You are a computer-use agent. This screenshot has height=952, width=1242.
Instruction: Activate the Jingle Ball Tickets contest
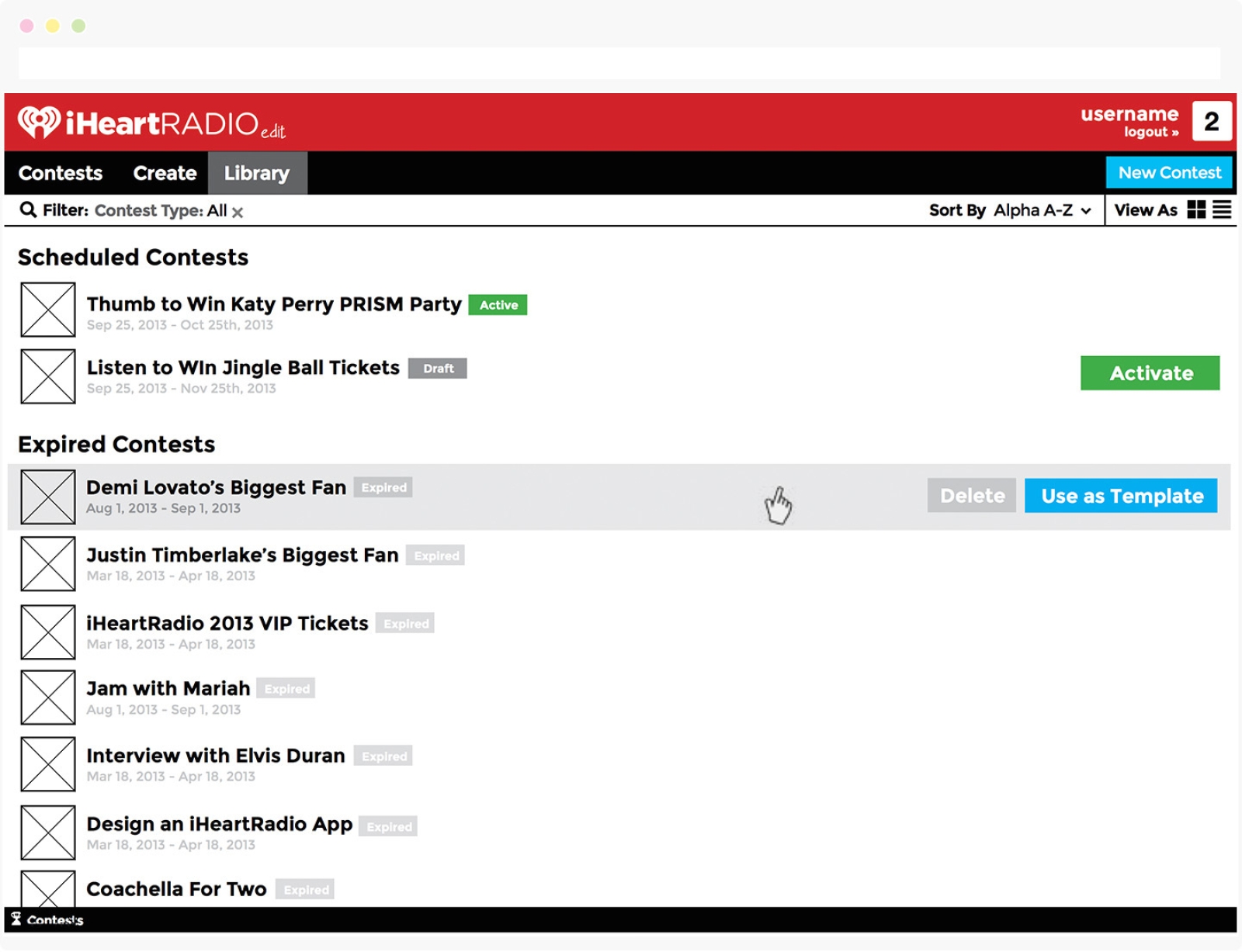1150,373
